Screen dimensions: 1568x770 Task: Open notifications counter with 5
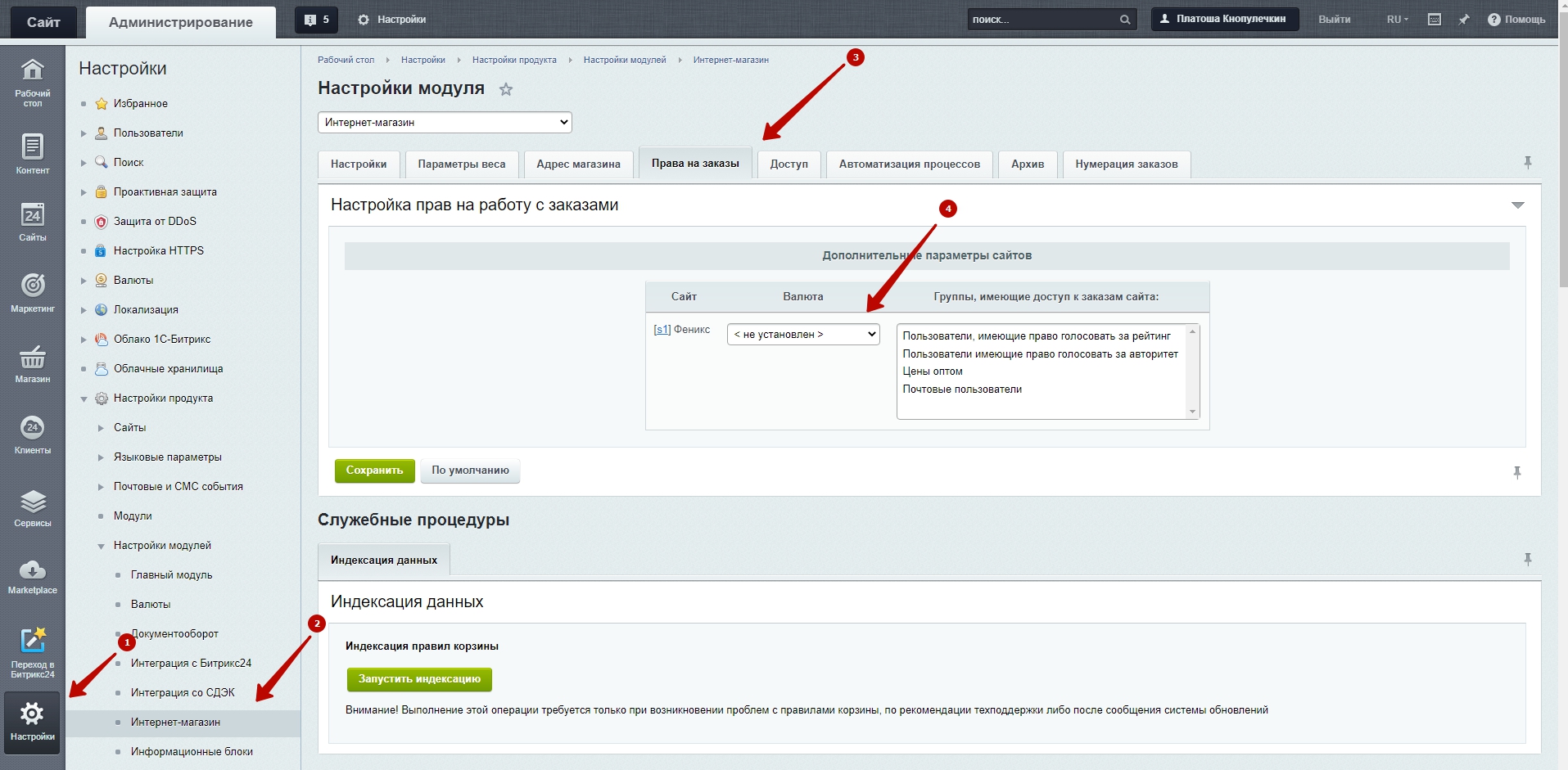coord(316,20)
